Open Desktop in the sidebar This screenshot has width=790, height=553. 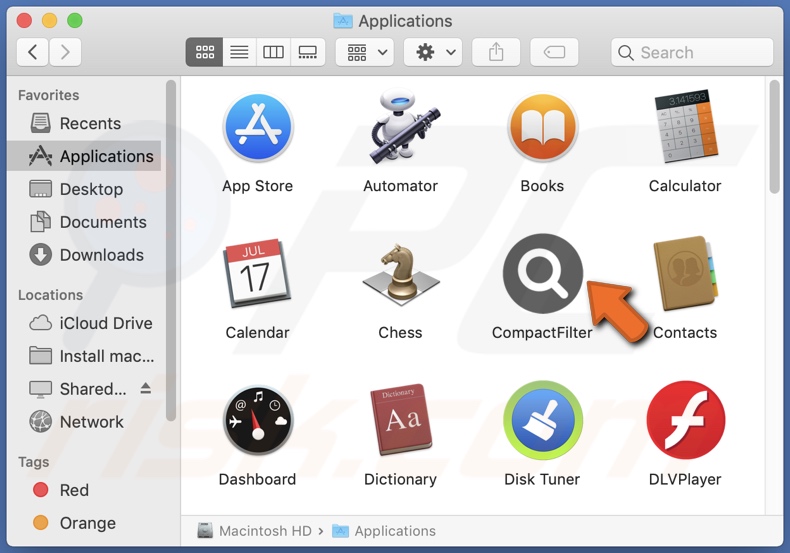pyautogui.click(x=84, y=189)
